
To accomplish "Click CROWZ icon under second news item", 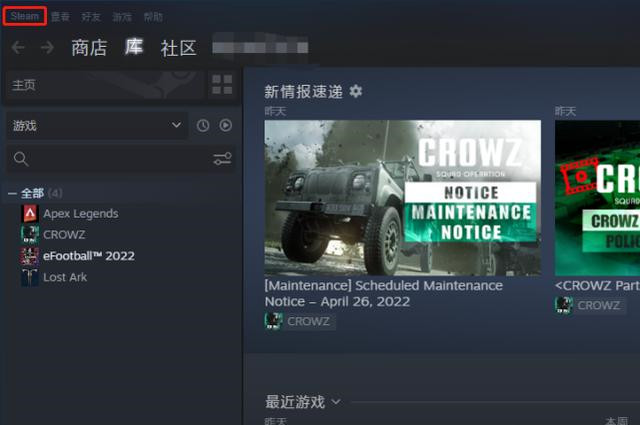I will (564, 305).
